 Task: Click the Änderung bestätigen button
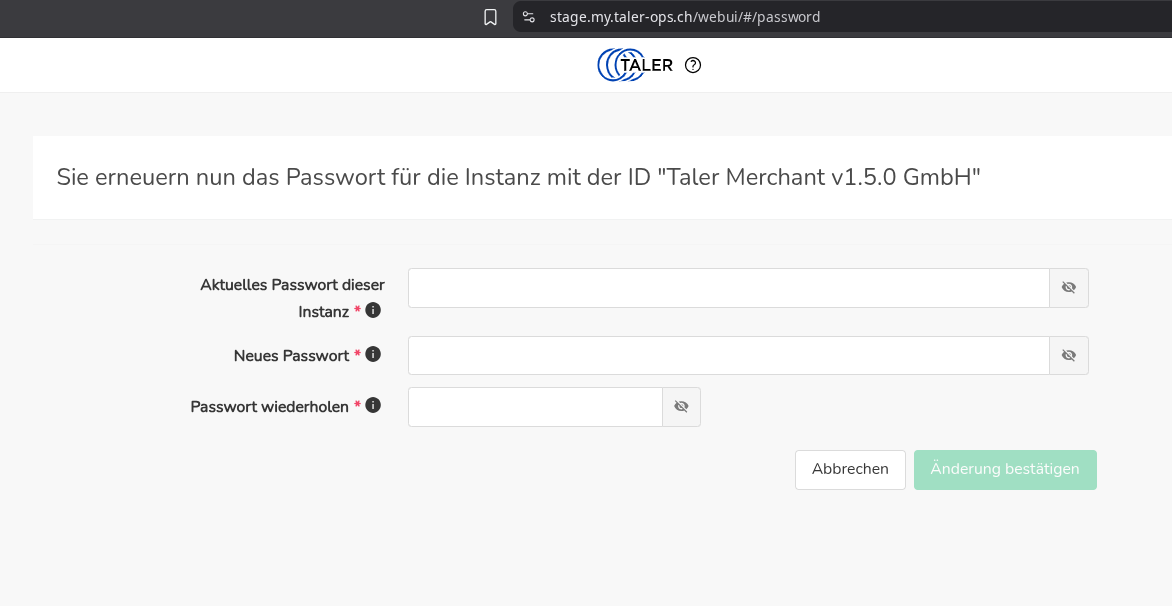(x=1004, y=470)
